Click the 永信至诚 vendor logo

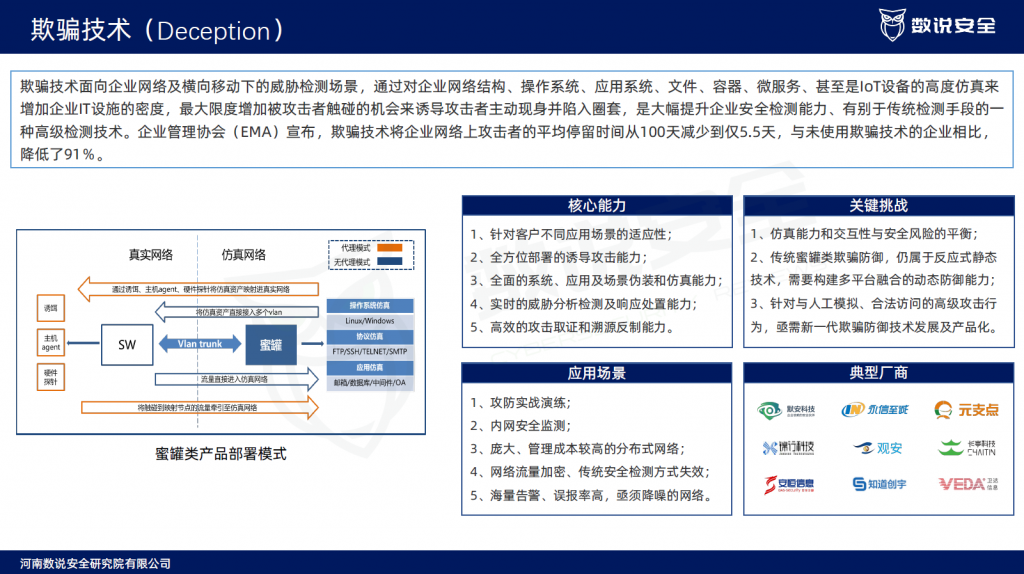[874, 409]
